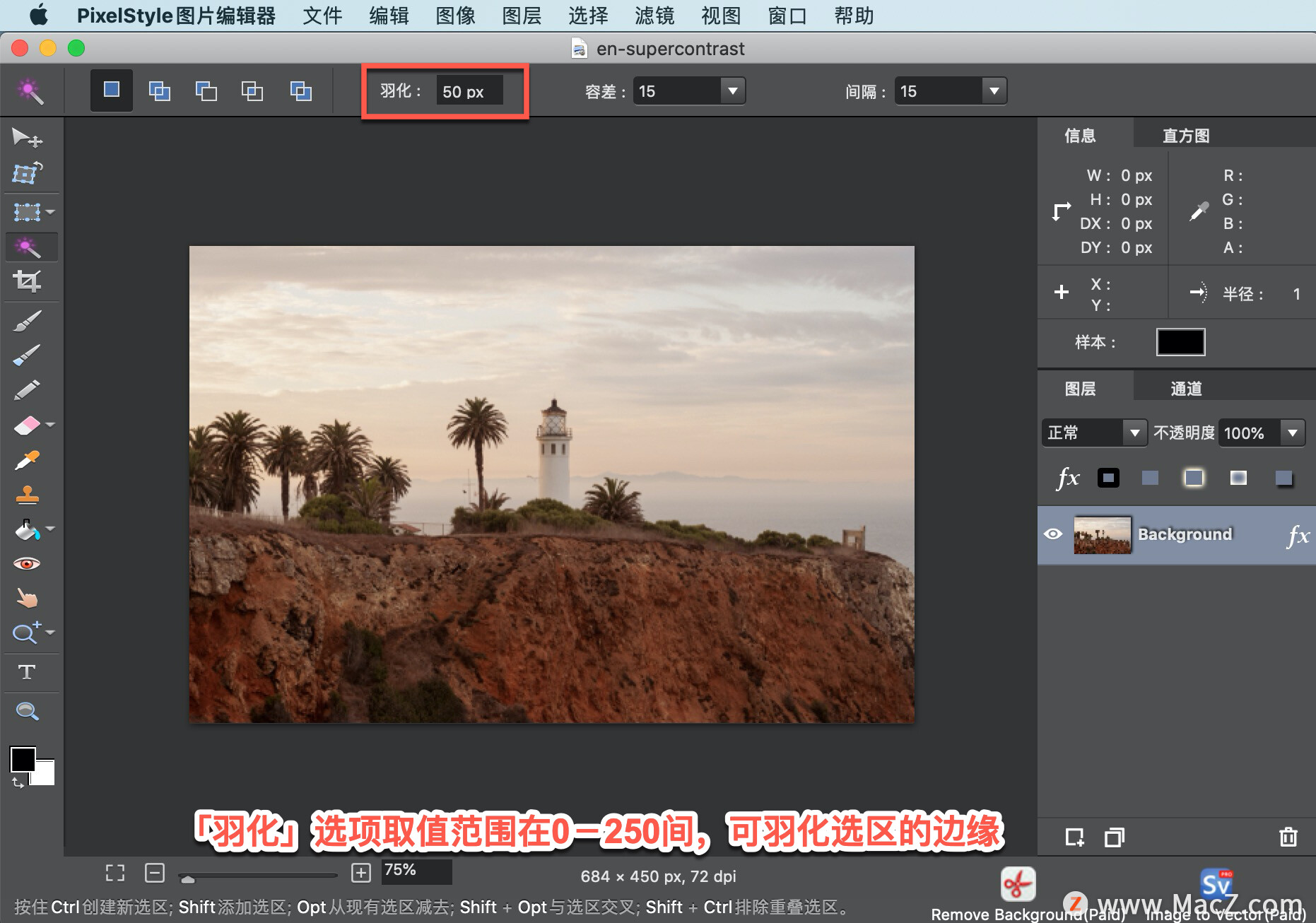Click the 样本 color swatch
The image size is (1316, 923).
tap(1180, 342)
